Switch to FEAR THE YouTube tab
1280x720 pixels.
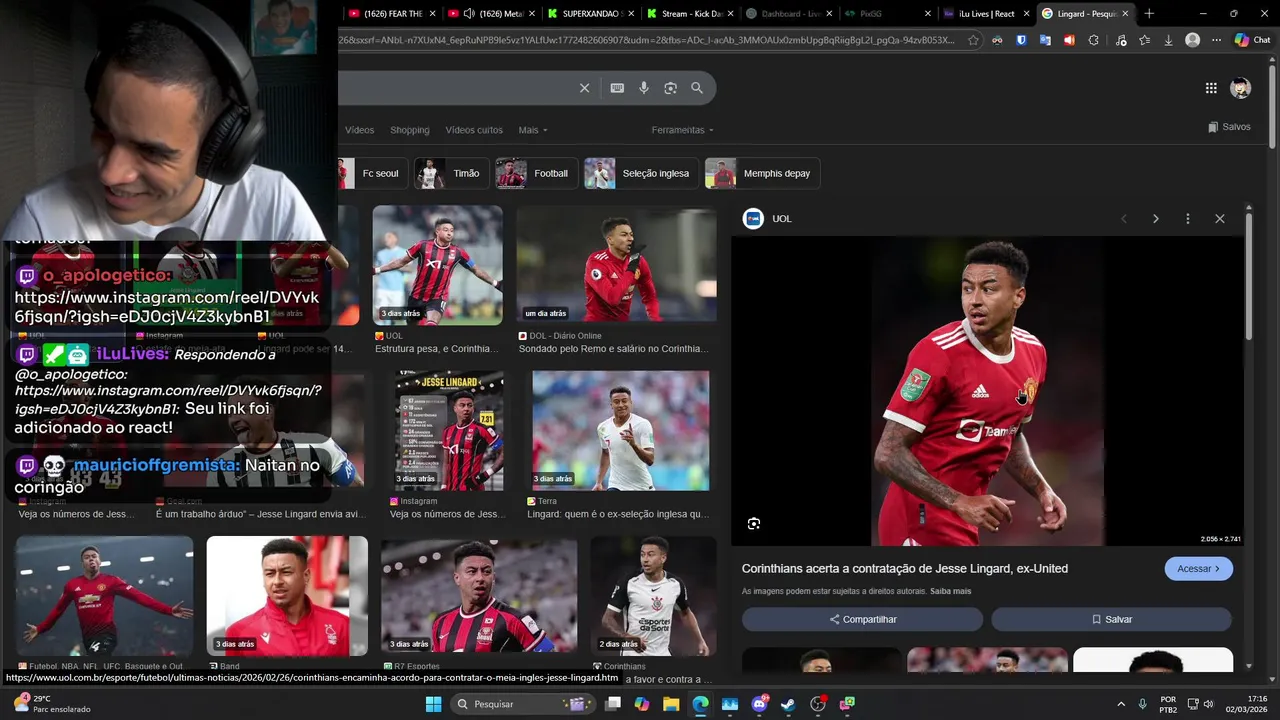click(391, 14)
